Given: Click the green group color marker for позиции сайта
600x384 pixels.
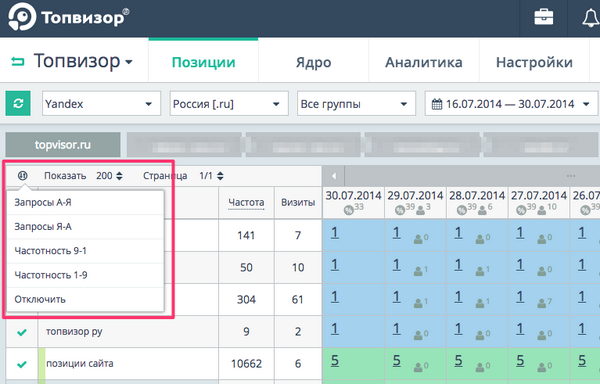Looking at the screenshot, I should [42, 364].
